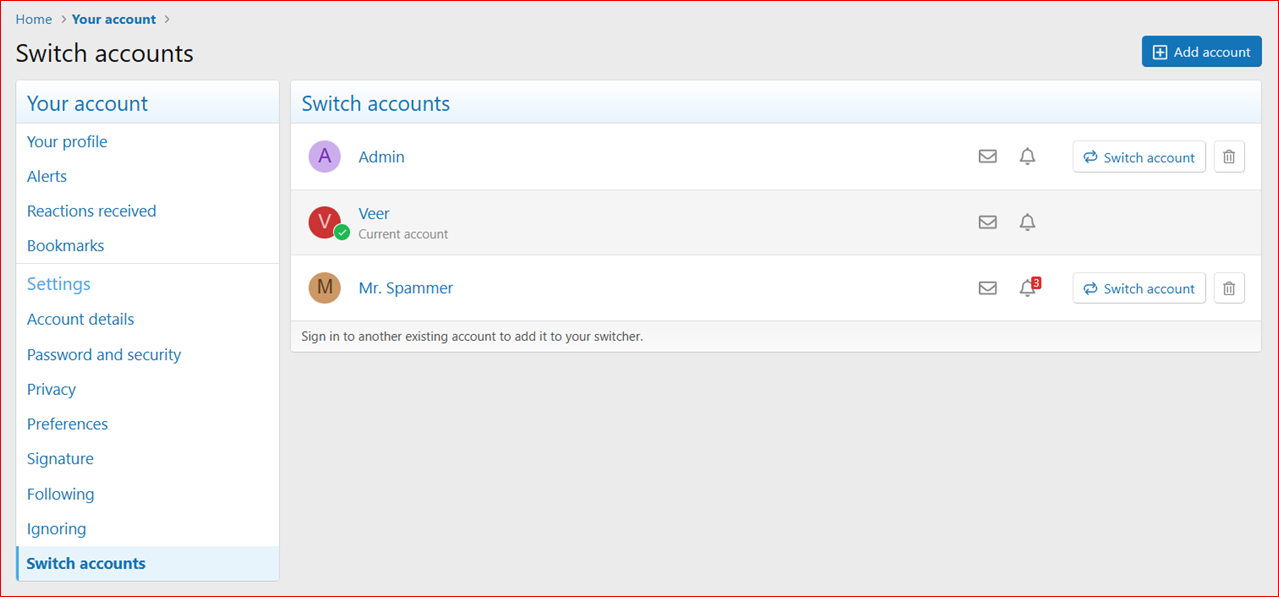Click the Mr. Spammer avatar
The width and height of the screenshot is (1279, 597).
[324, 288]
